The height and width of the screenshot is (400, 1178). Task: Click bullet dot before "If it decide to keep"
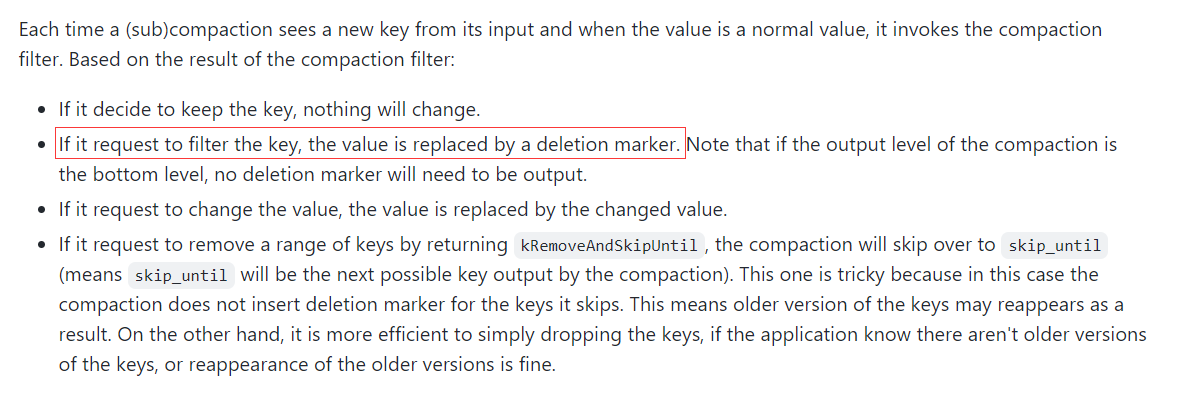pyautogui.click(x=44, y=111)
